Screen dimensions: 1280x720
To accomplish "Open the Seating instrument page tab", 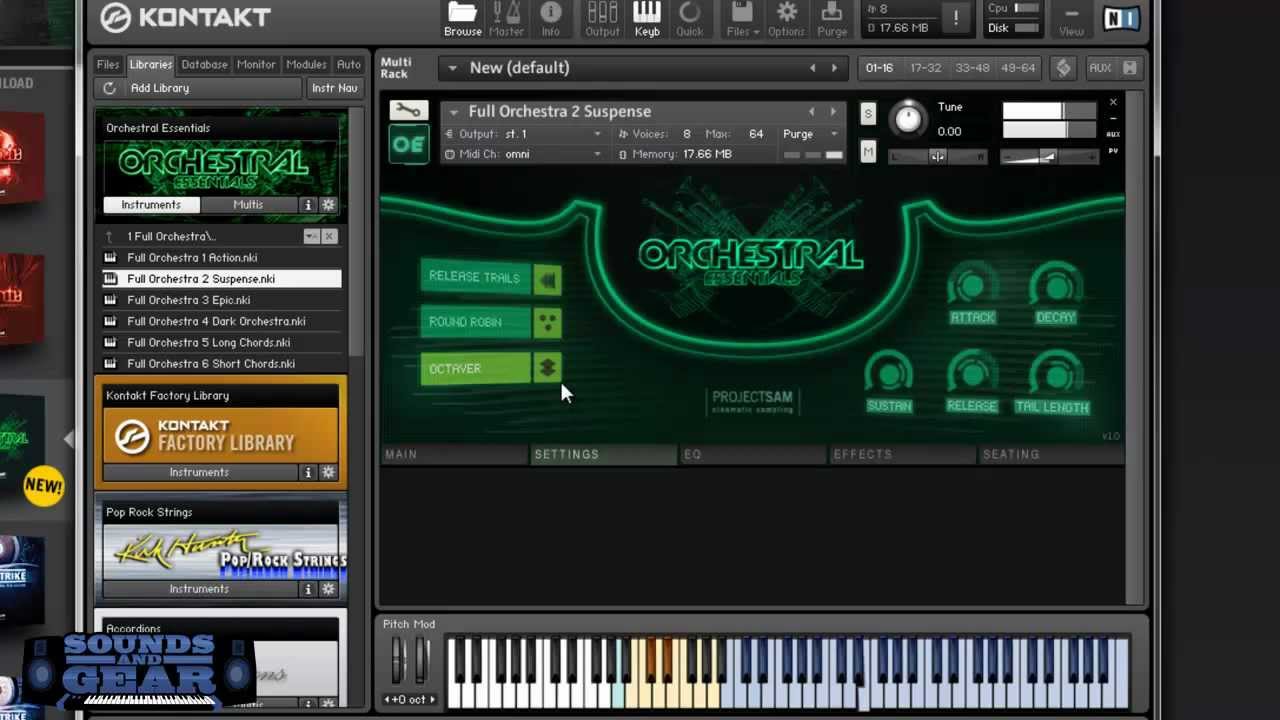I will tap(1050, 454).
